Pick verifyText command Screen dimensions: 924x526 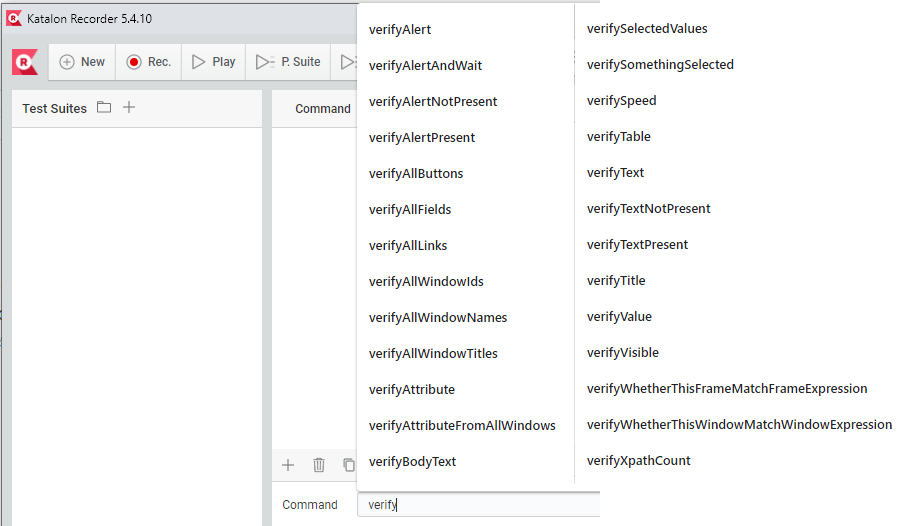pos(615,172)
